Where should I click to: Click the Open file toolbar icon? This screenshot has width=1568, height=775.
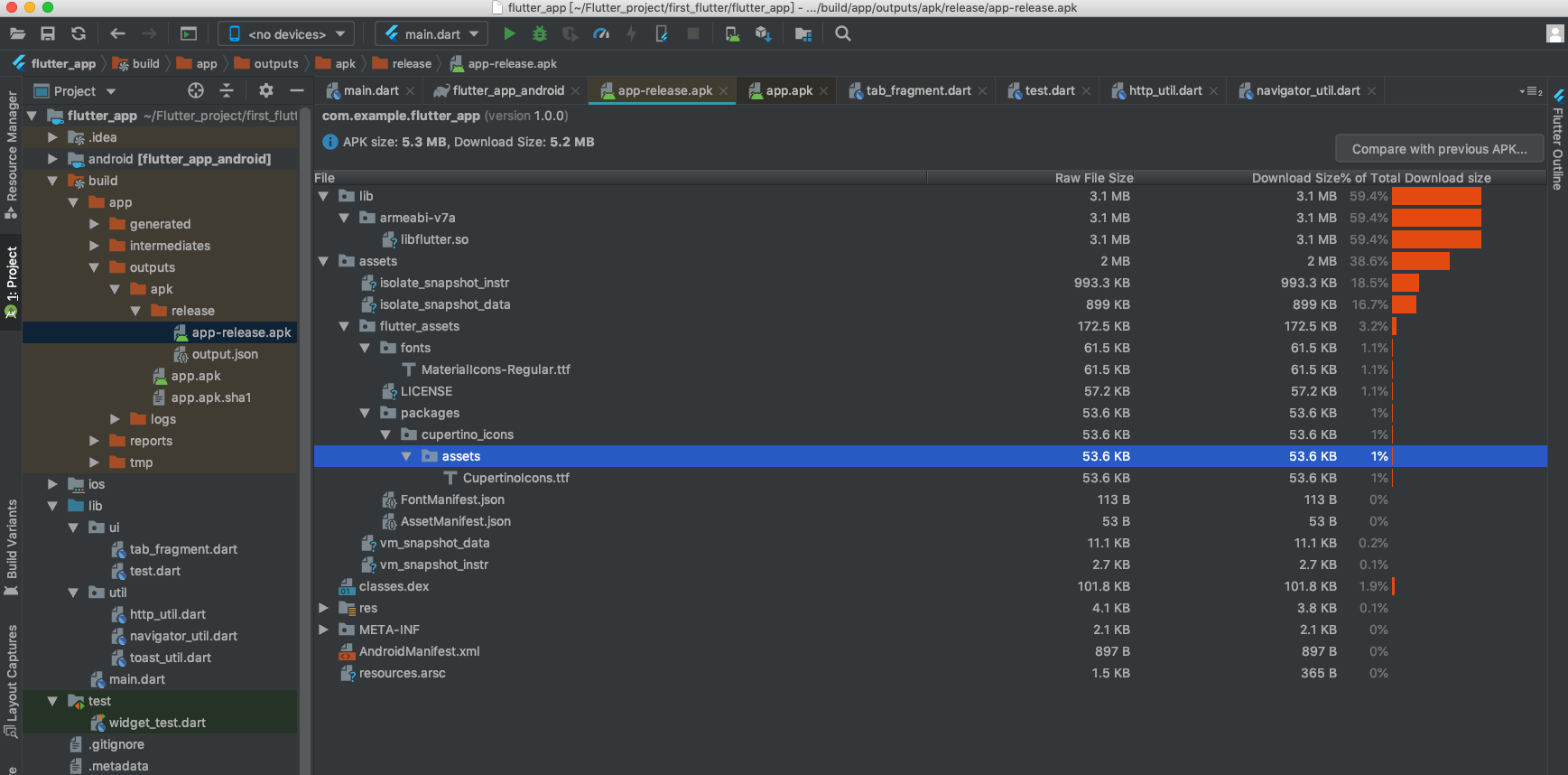pyautogui.click(x=17, y=34)
